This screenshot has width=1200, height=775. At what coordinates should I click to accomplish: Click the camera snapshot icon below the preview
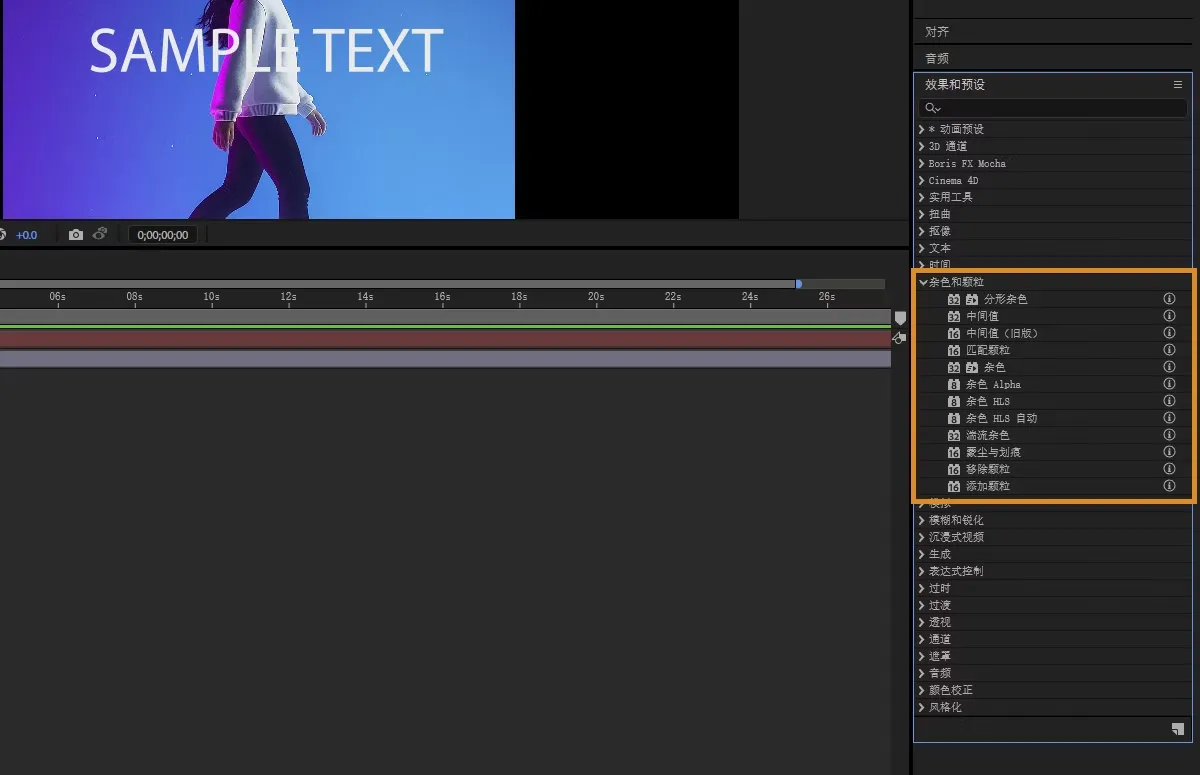coord(75,235)
